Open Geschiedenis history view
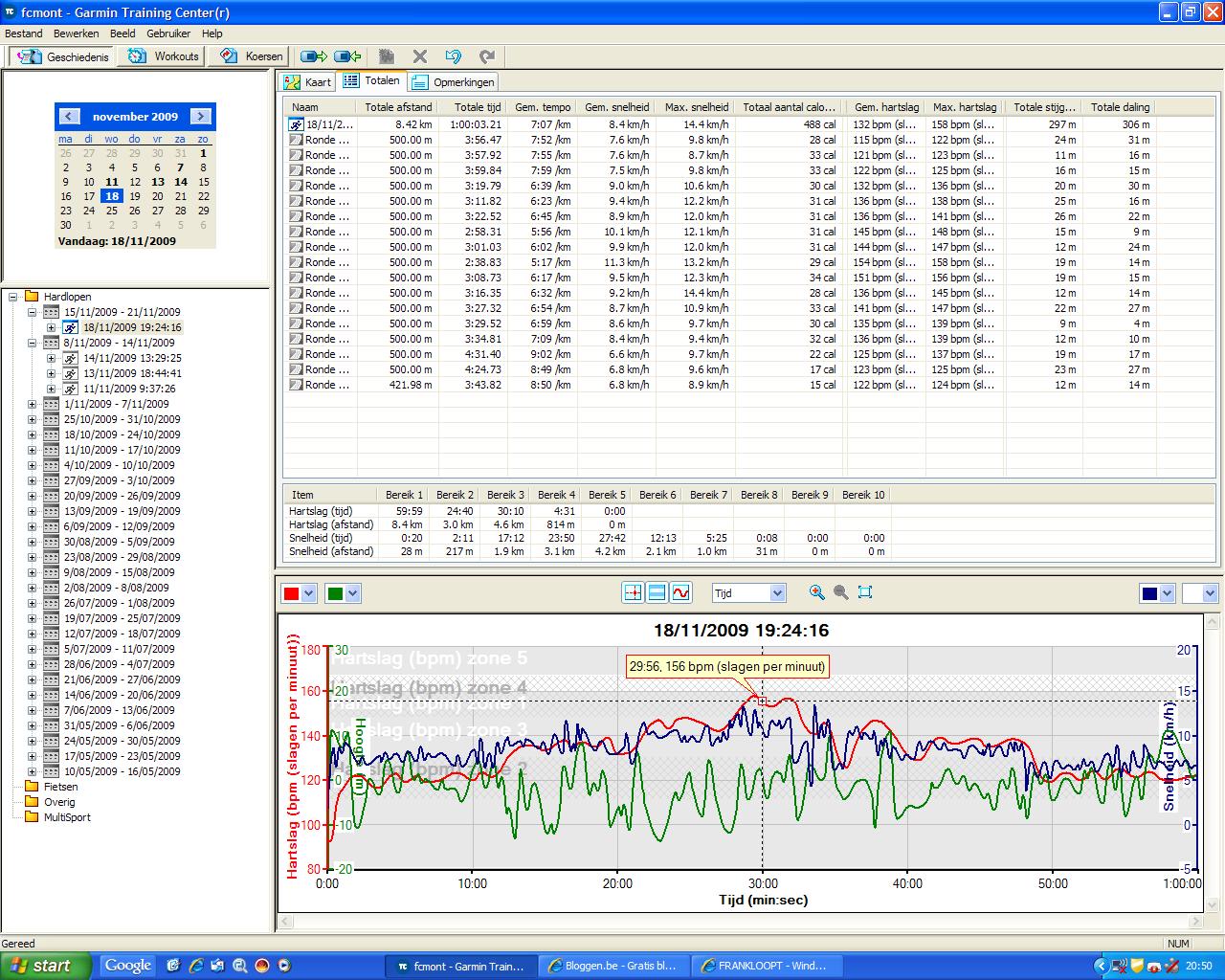The image size is (1225, 980). click(x=63, y=56)
